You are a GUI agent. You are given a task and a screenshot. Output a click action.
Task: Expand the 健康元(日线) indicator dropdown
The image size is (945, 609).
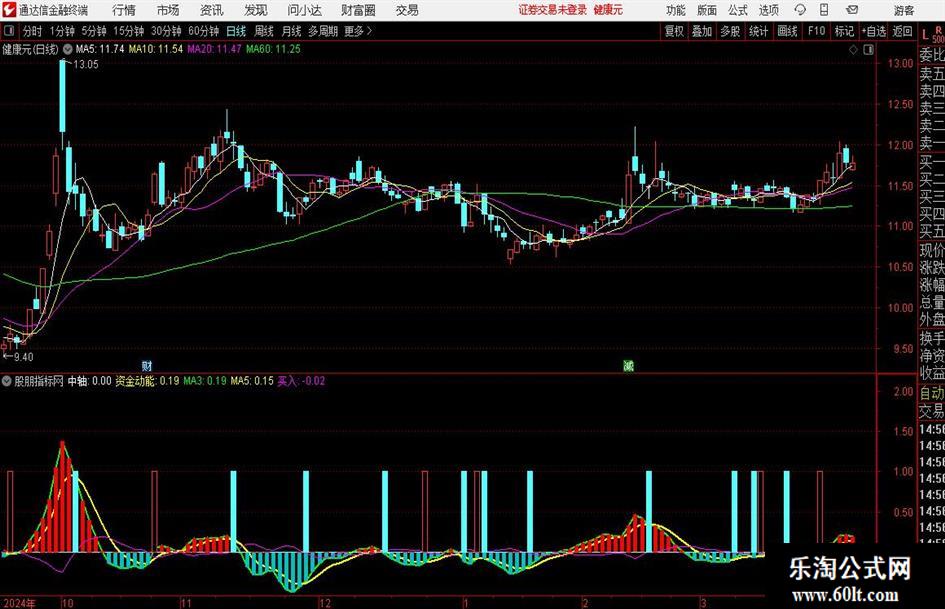(68, 49)
